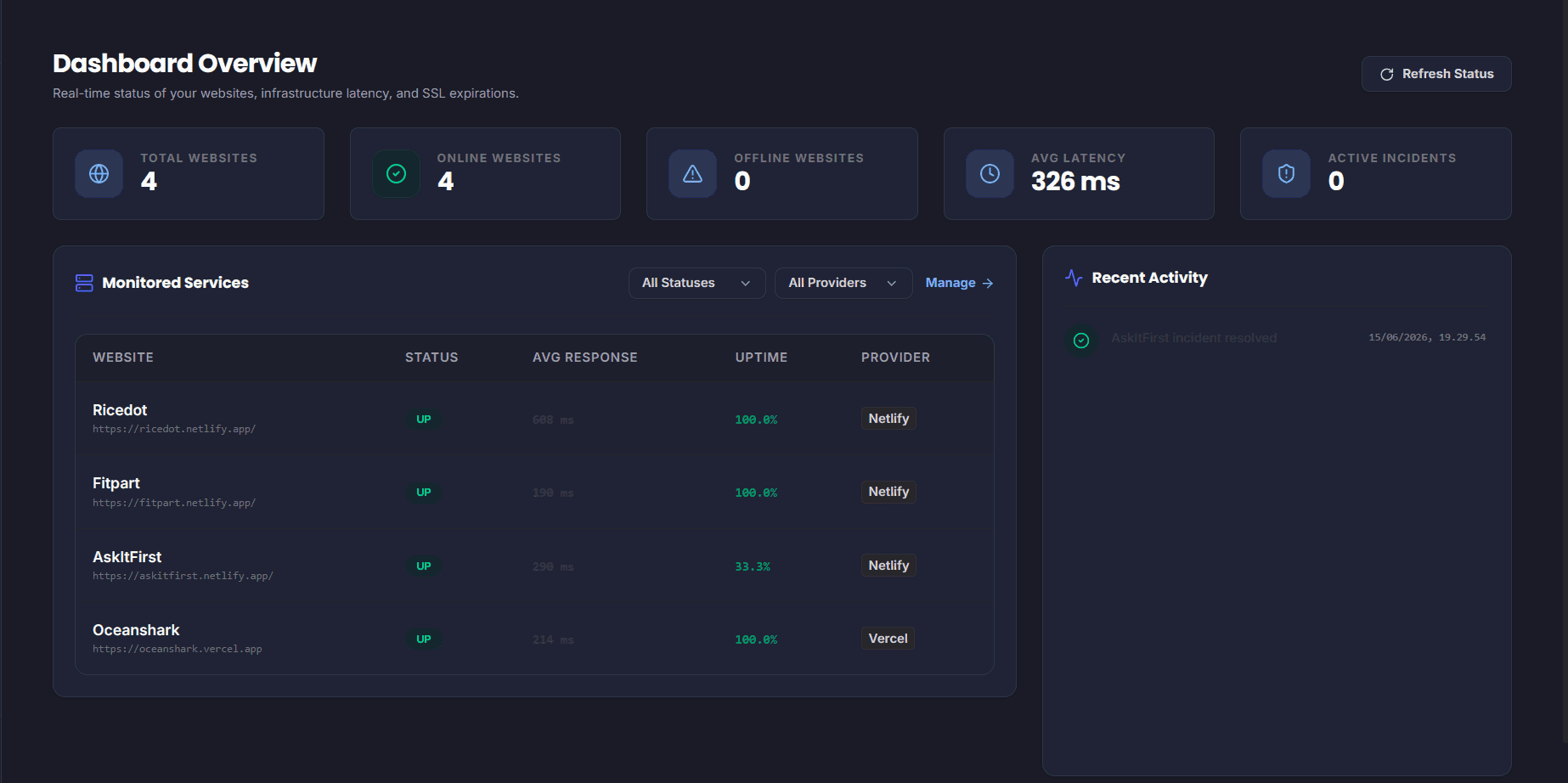Click the Recent Activity title

point(1149,278)
